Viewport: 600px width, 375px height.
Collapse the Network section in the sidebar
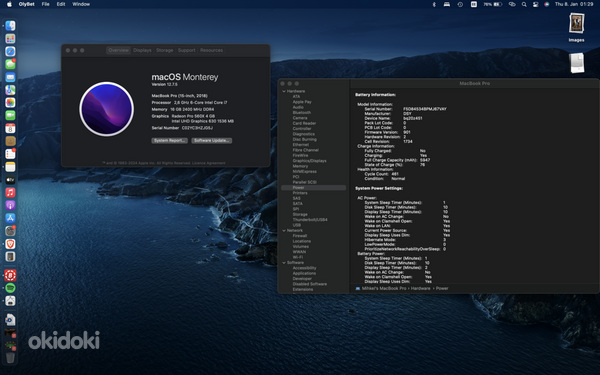[284, 230]
